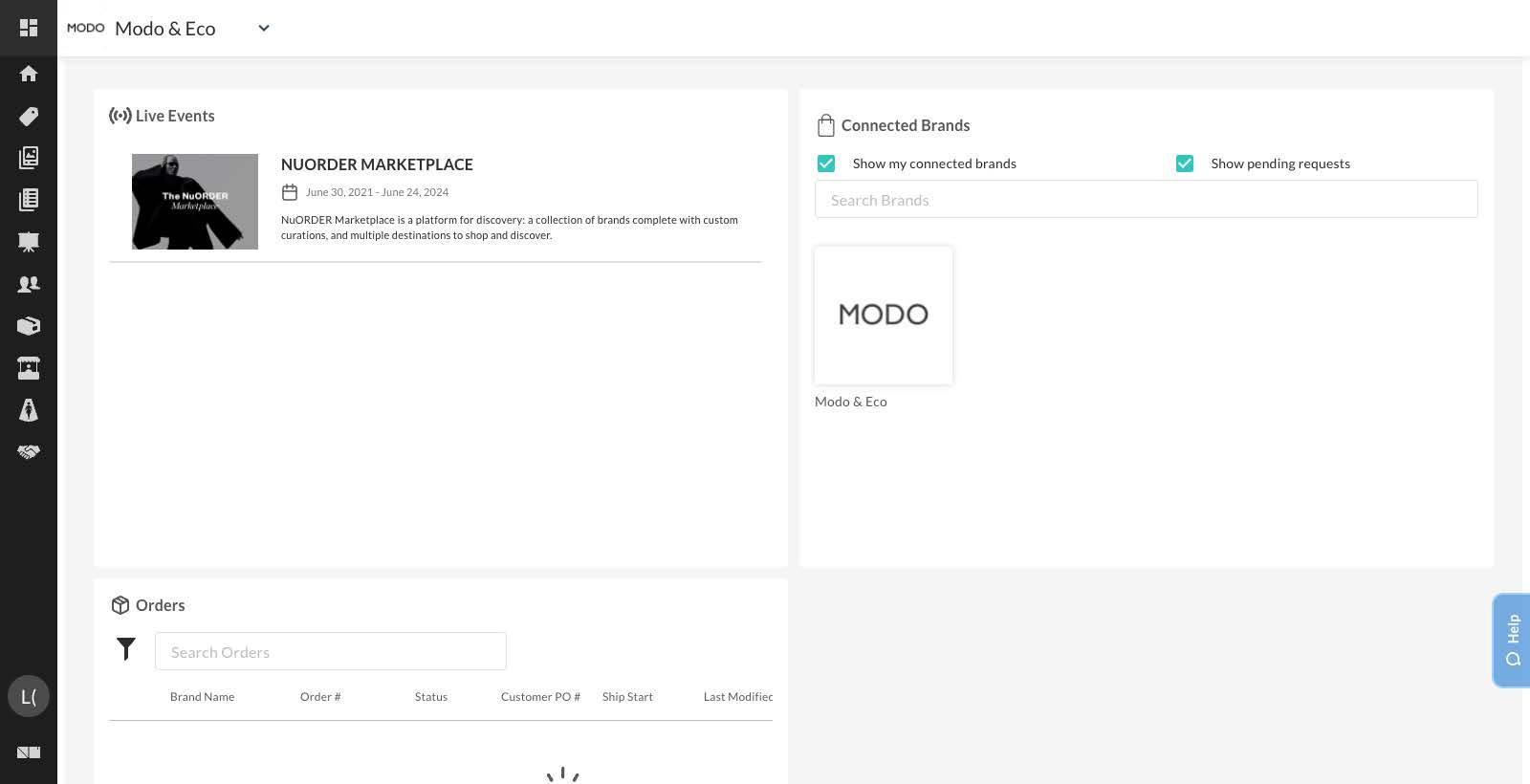Click the Modo & Eco brand name label
1530x784 pixels.
tap(851, 402)
